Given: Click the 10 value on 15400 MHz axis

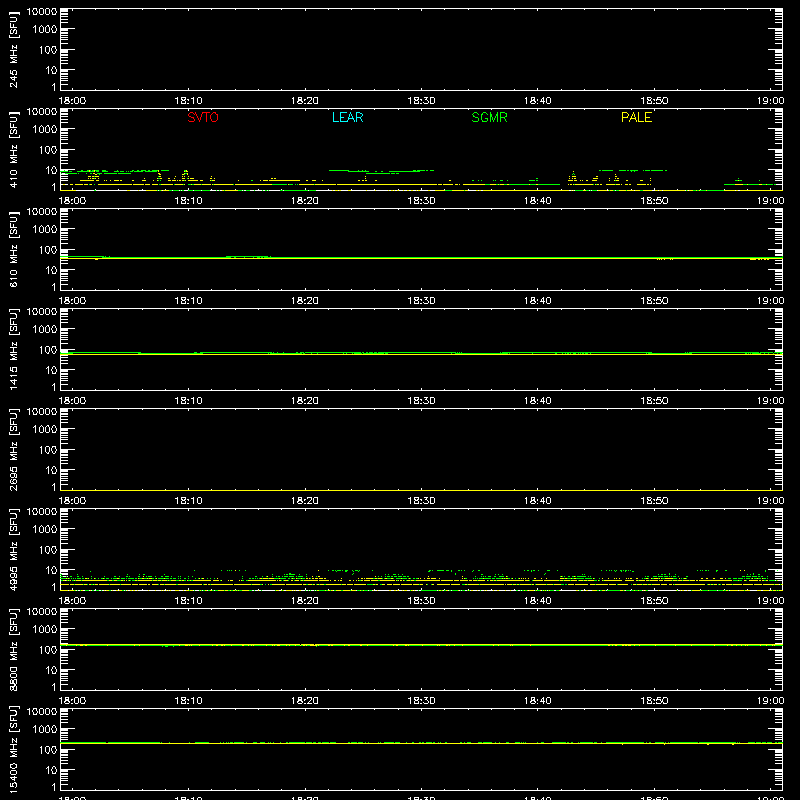Looking at the screenshot, I should tap(51, 770).
